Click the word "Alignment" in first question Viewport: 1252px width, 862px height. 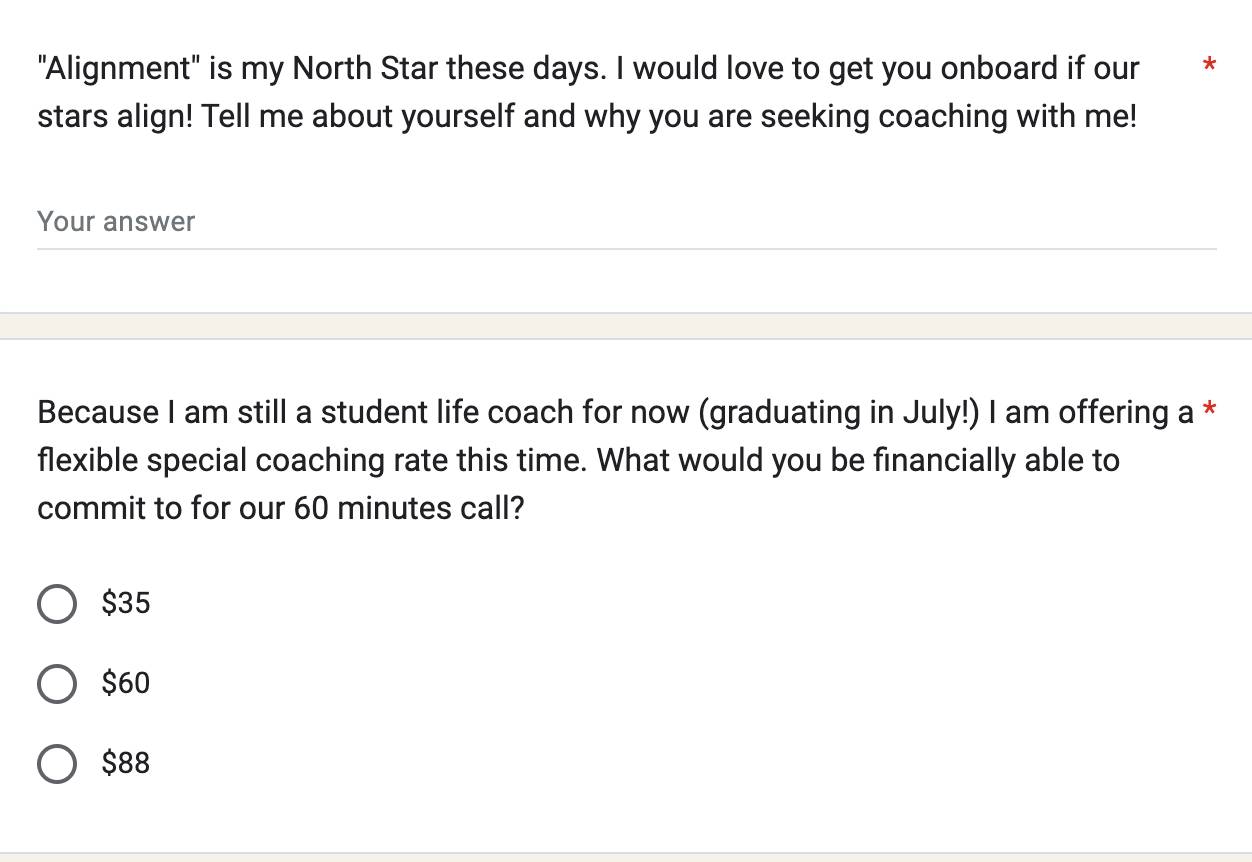coord(118,69)
